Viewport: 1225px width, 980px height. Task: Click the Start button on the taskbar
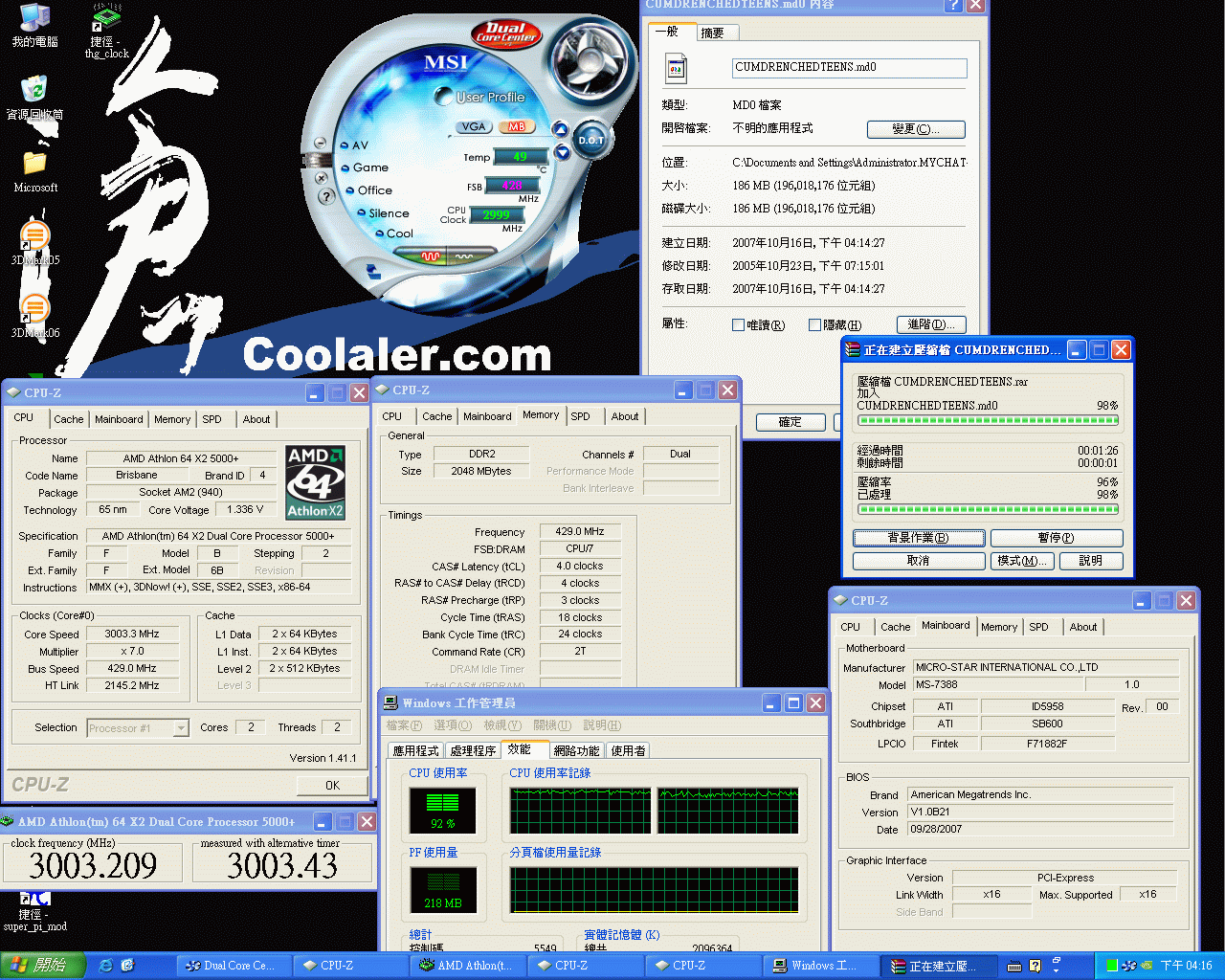(x=43, y=966)
